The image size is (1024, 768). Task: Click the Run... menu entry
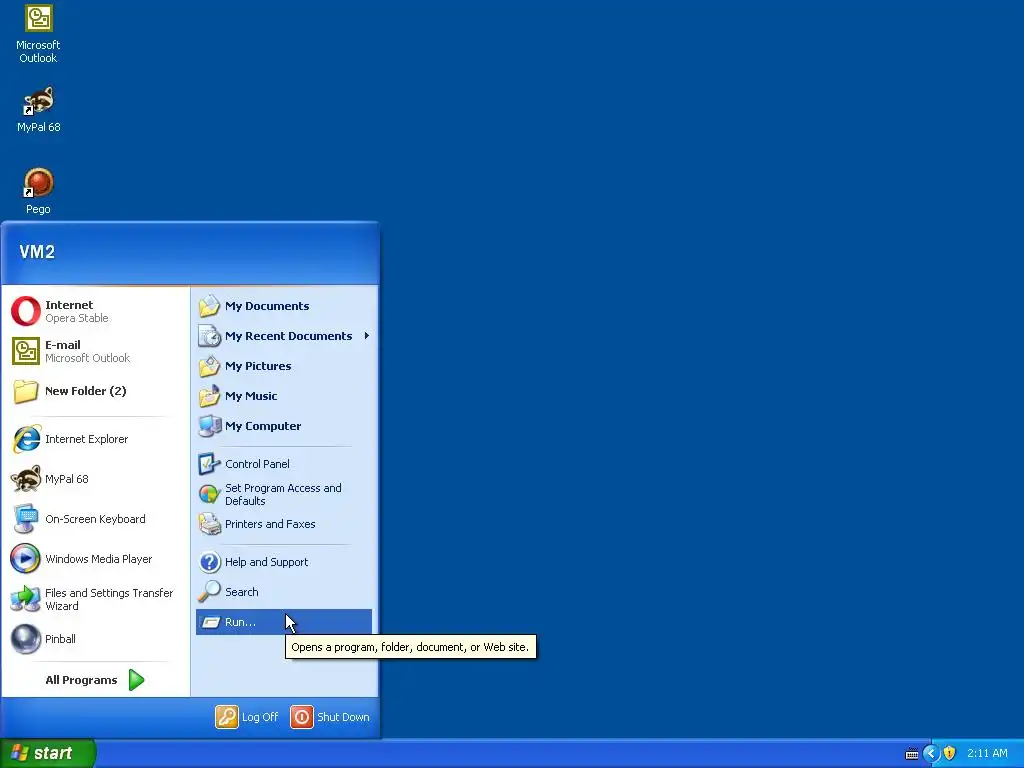tap(284, 622)
